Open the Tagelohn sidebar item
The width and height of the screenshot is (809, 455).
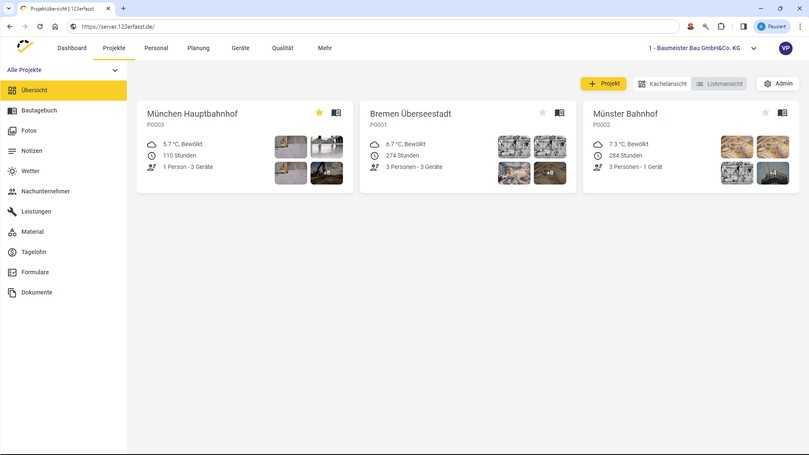point(33,252)
